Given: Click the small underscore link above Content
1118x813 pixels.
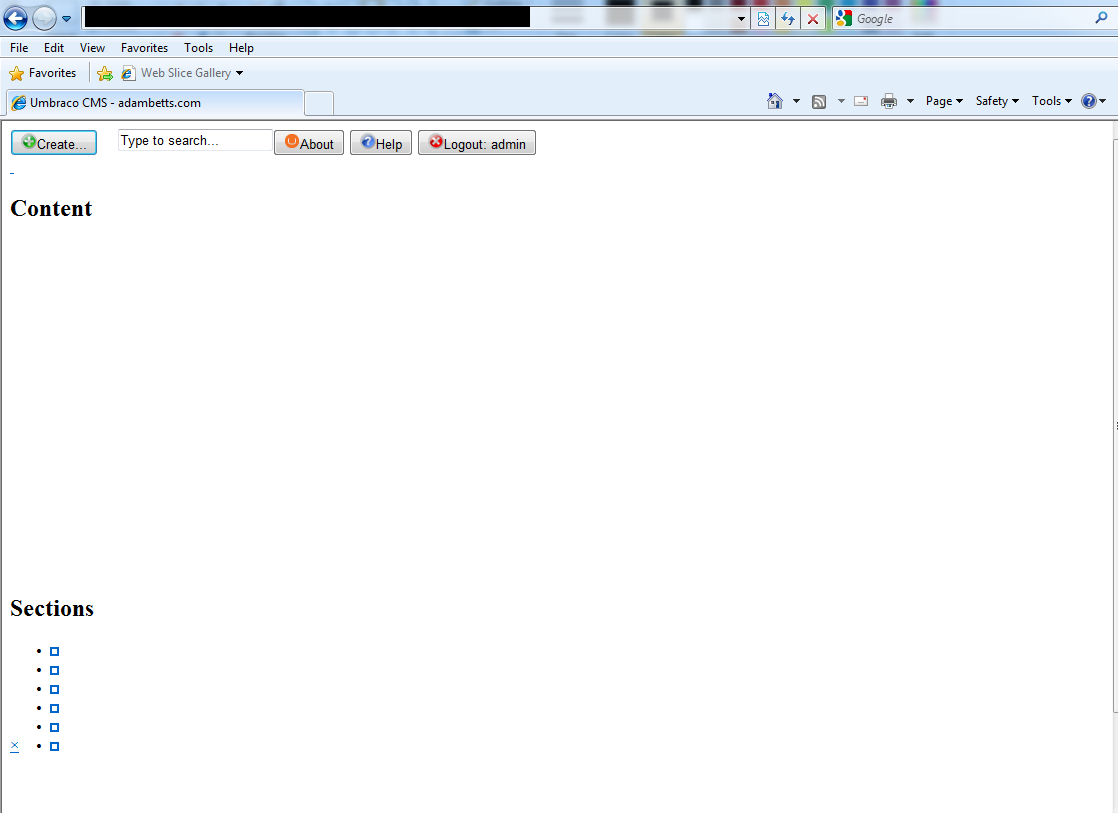Looking at the screenshot, I should coord(12,172).
